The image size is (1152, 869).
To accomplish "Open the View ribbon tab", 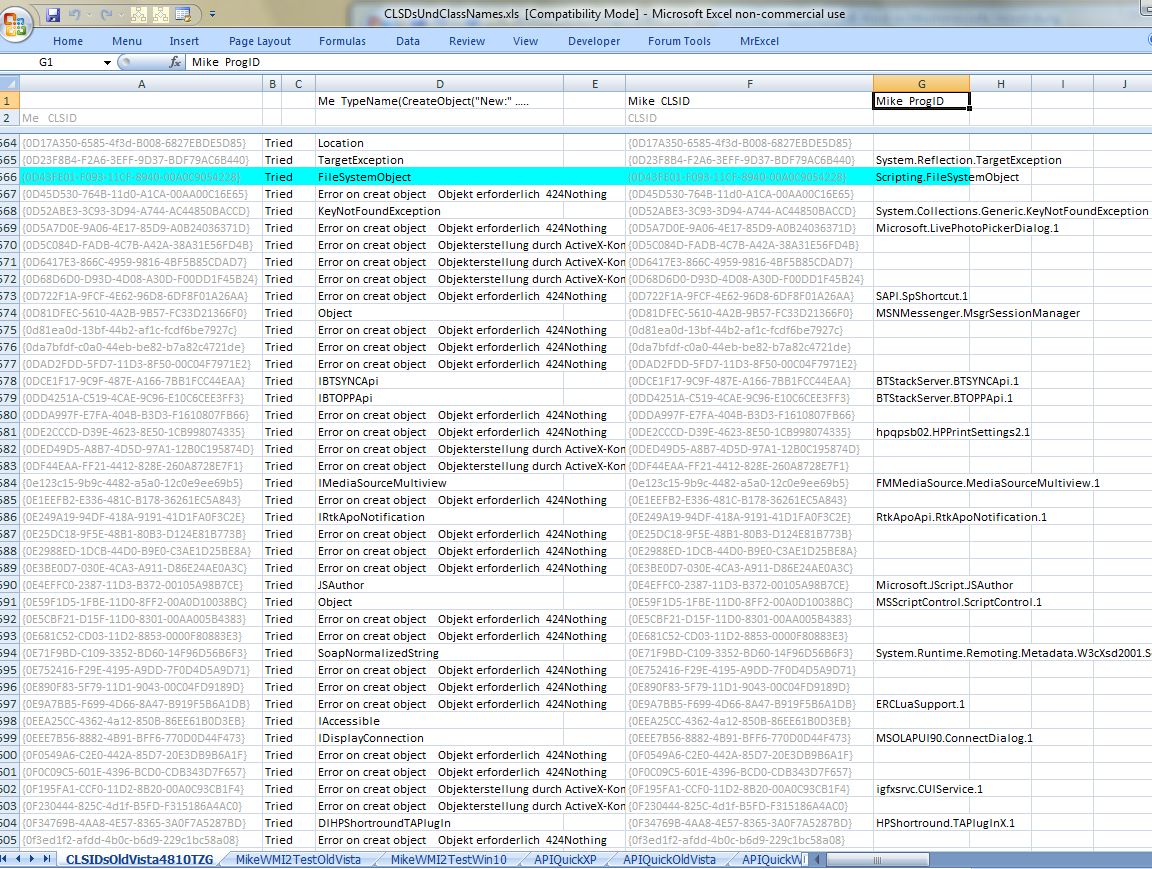I will pos(525,41).
